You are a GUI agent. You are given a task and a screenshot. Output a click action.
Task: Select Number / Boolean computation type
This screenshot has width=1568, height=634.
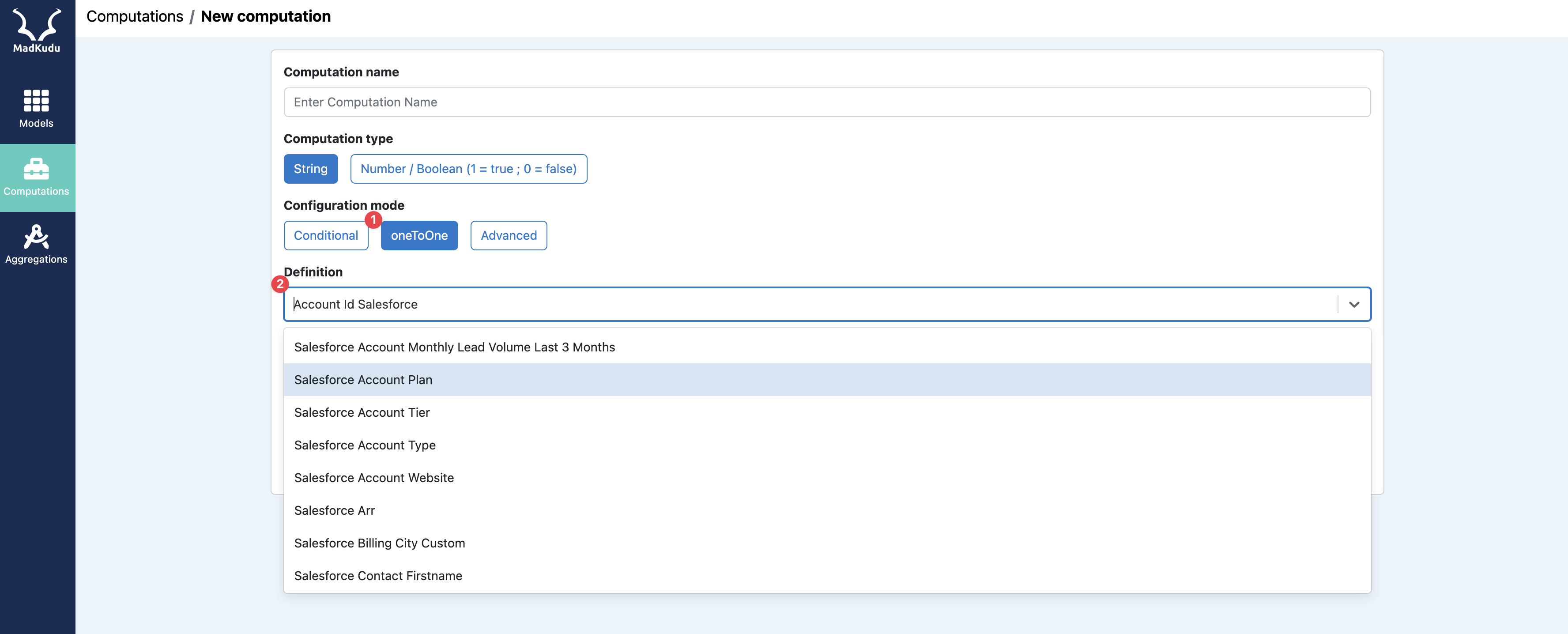pyautogui.click(x=468, y=169)
